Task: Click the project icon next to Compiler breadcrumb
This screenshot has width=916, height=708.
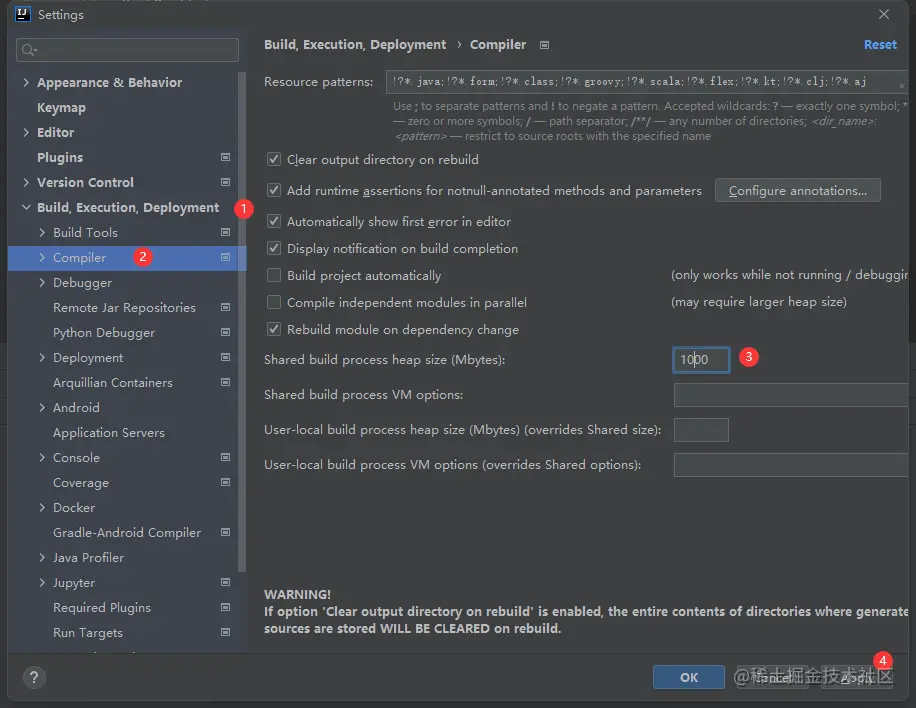Action: point(544,45)
